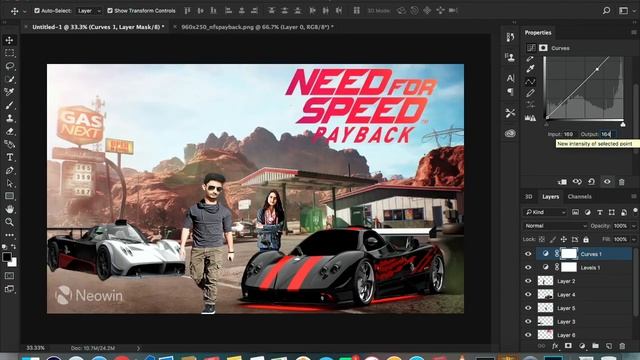Switch to the 3D panel tab
Image resolution: width=640 pixels, height=360 pixels.
[x=529, y=197]
